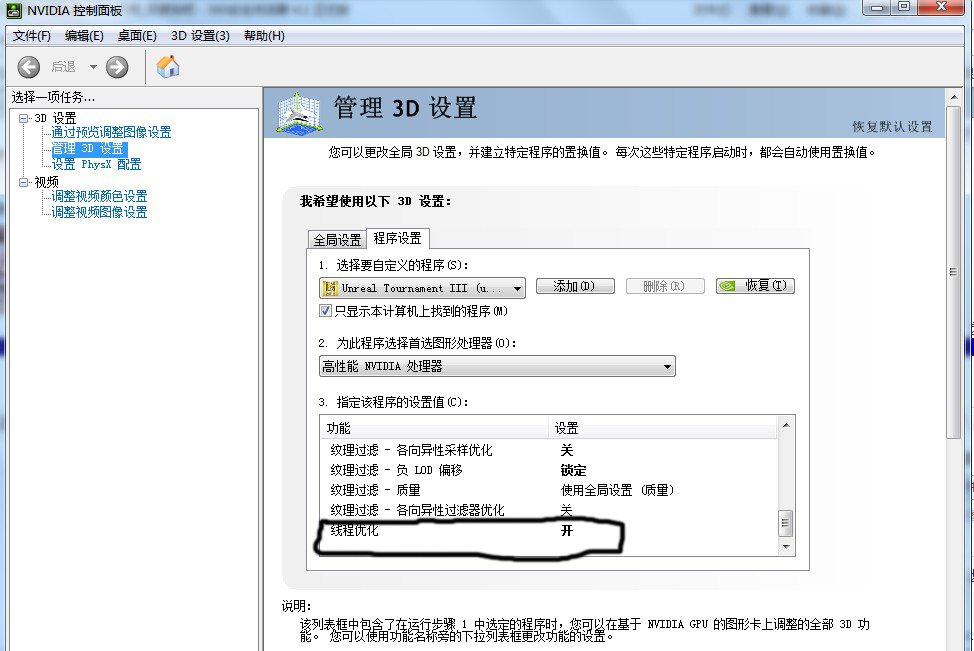Select the 线程优化 row
This screenshot has height=651, width=974.
[548, 530]
